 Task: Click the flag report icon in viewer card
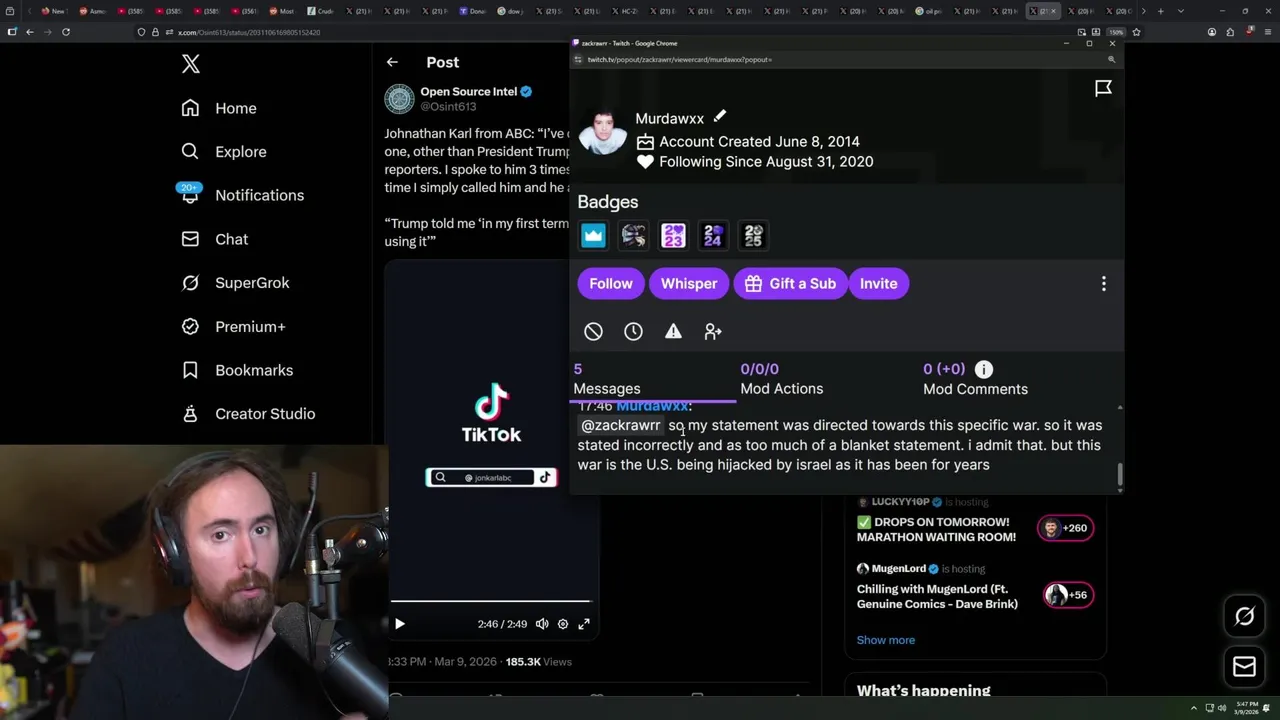pyautogui.click(x=1103, y=89)
